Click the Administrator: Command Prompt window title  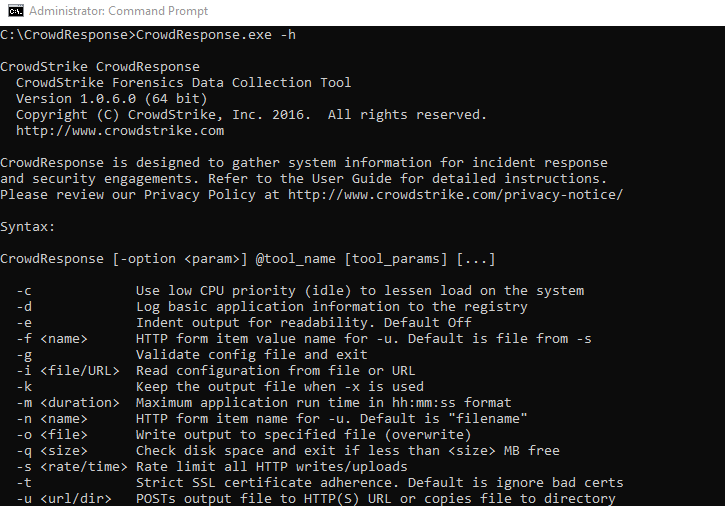coord(118,11)
